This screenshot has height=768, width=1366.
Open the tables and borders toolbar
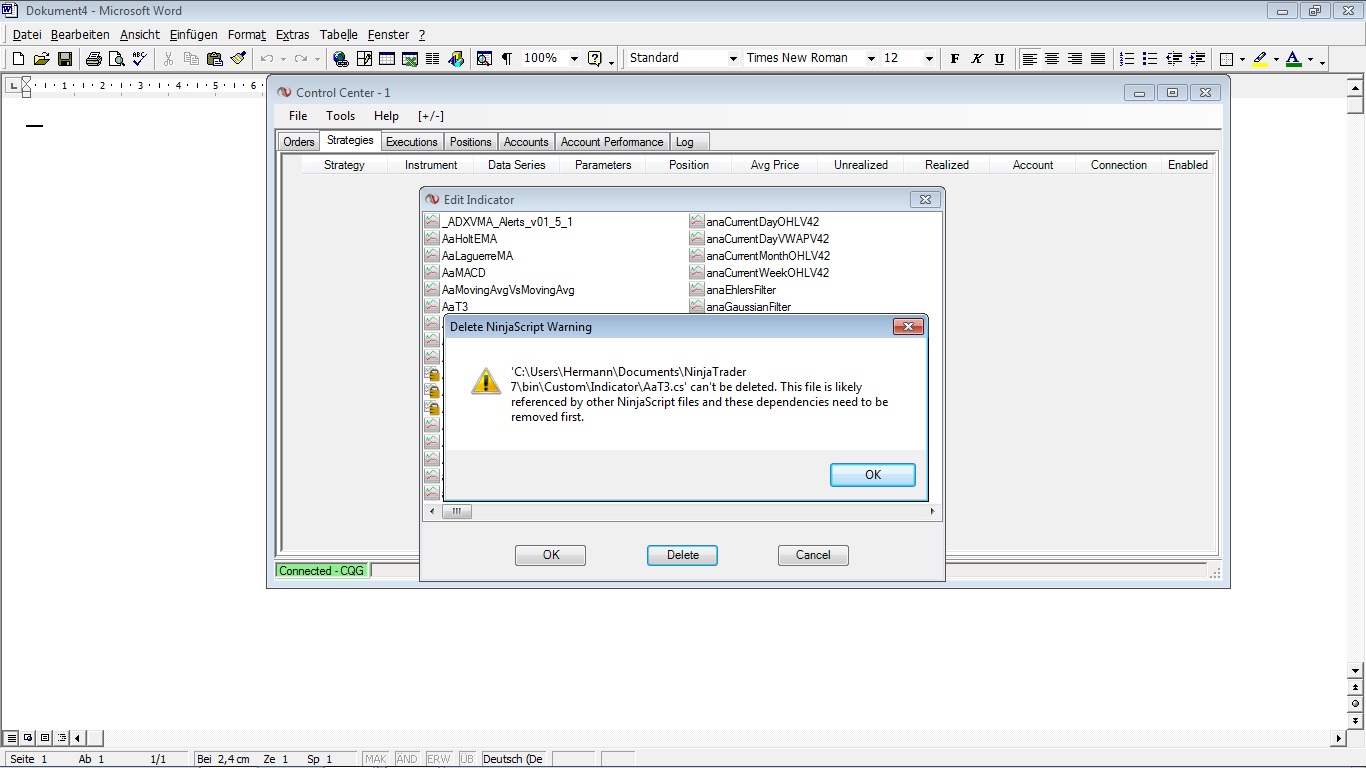pos(364,59)
